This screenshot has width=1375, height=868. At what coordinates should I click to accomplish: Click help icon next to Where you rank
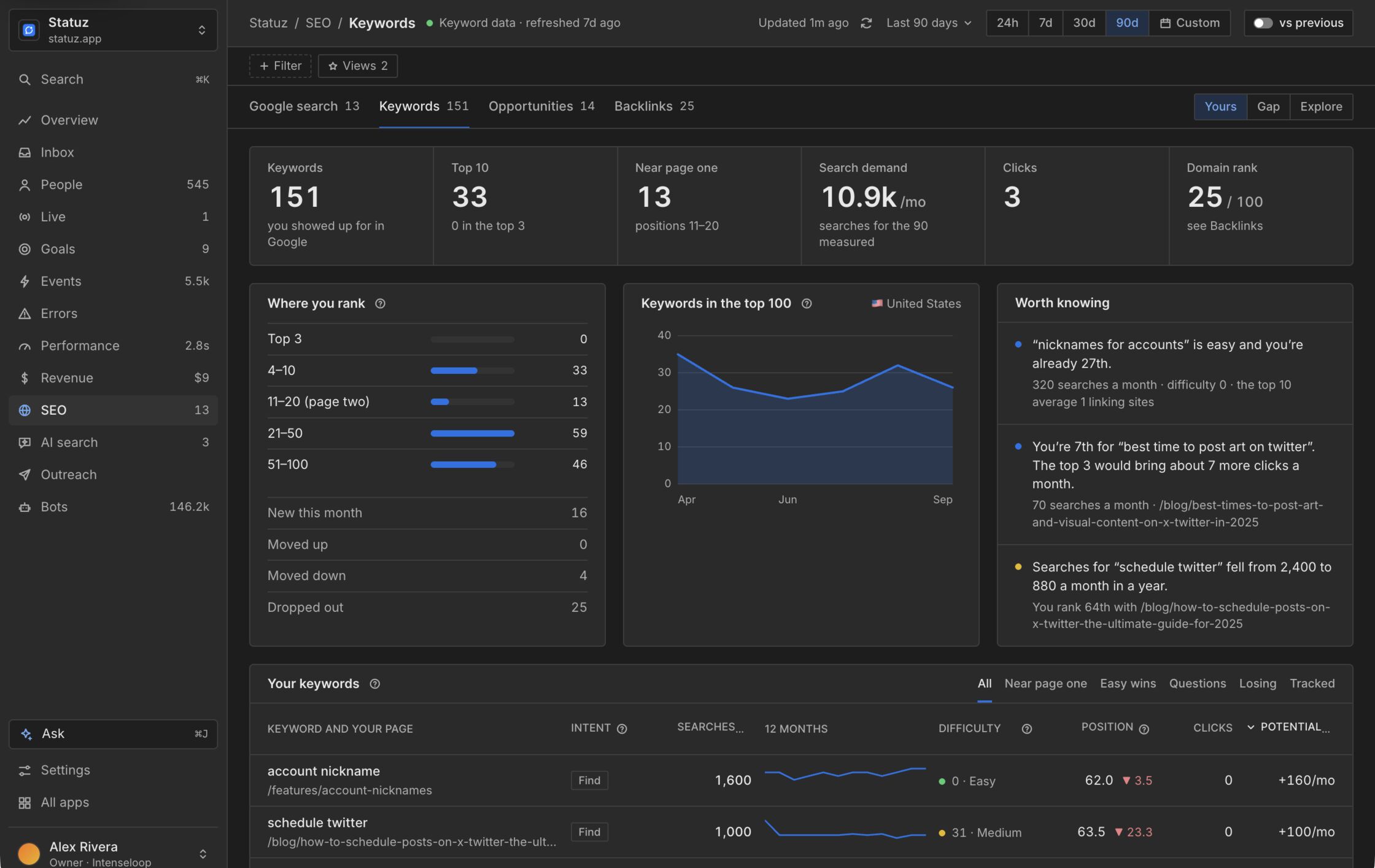380,304
